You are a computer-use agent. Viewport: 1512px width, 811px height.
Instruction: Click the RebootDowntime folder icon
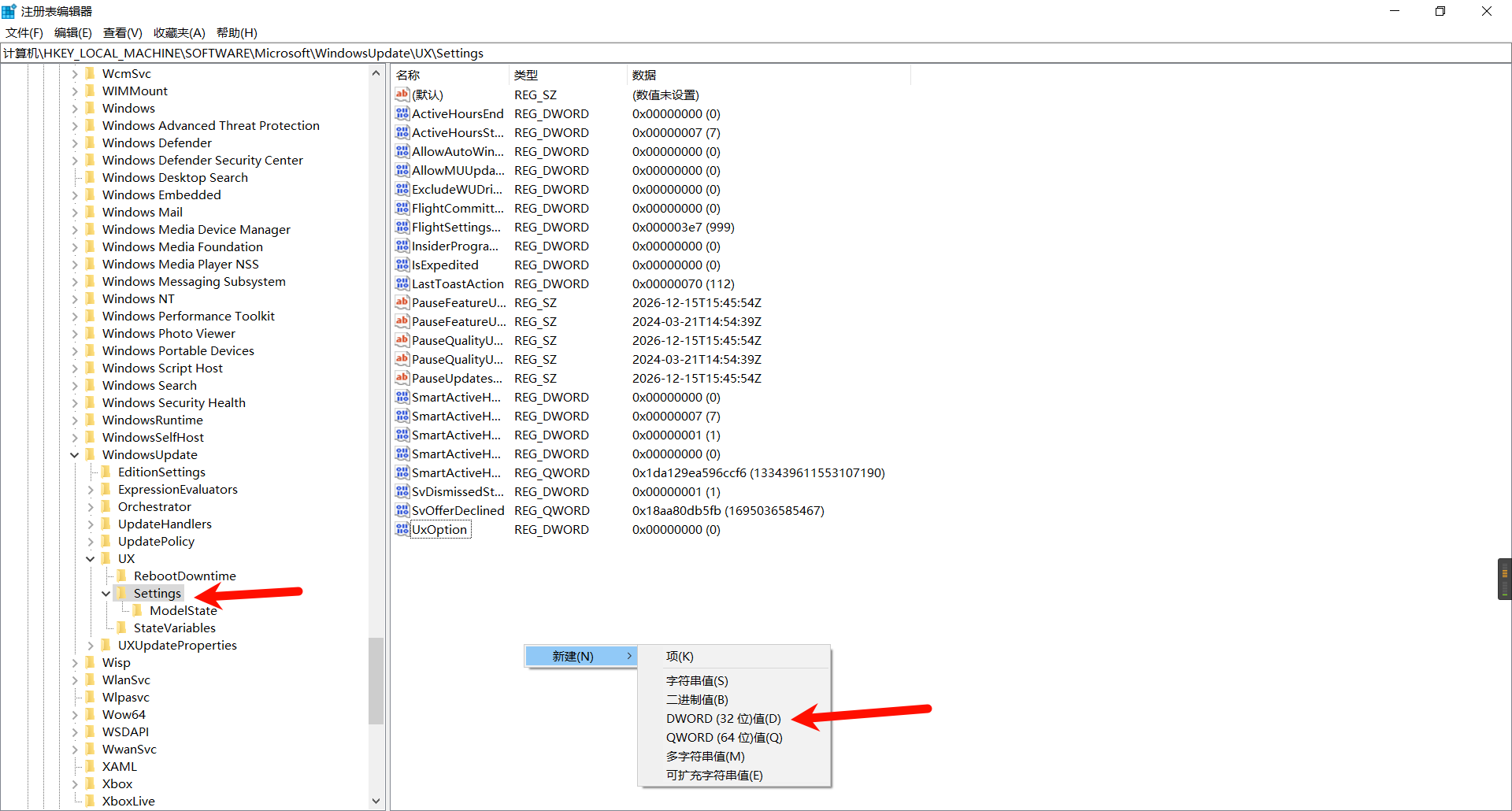point(121,576)
